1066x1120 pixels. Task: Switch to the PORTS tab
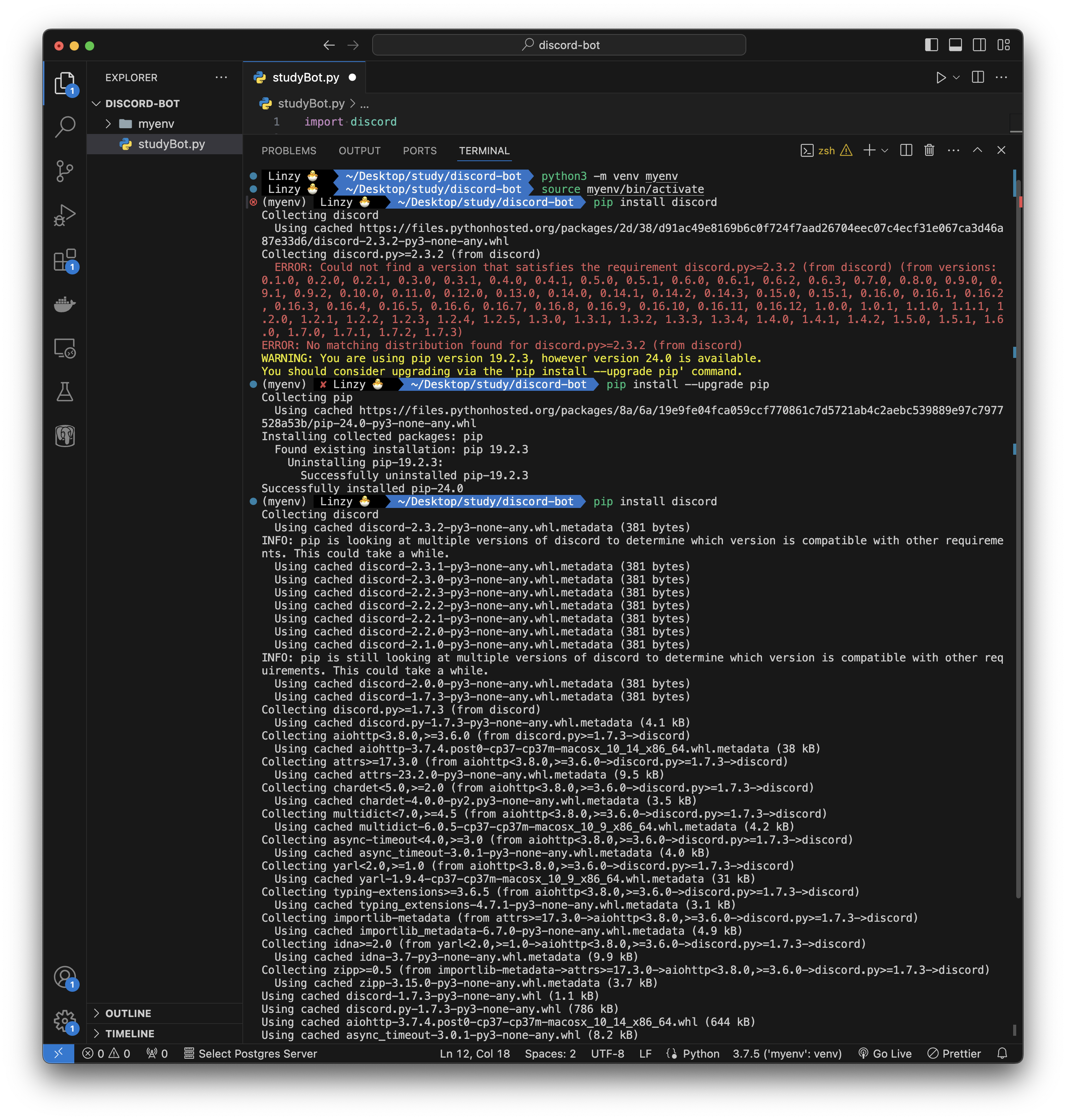(420, 150)
